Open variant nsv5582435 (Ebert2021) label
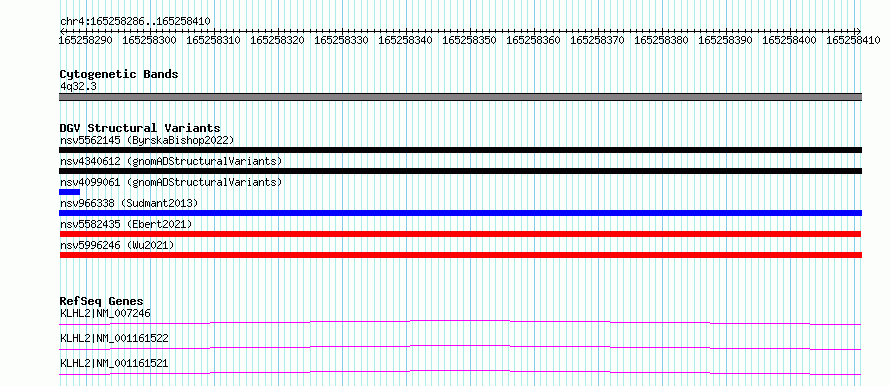 (126, 224)
